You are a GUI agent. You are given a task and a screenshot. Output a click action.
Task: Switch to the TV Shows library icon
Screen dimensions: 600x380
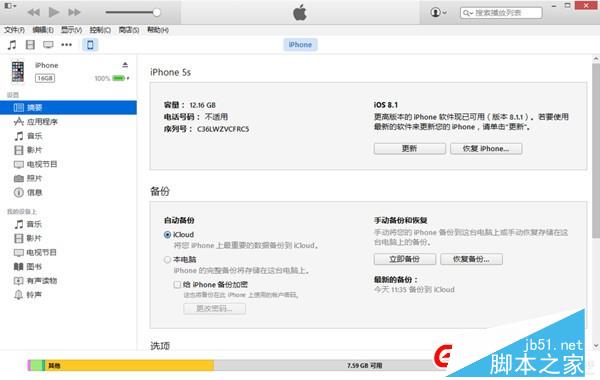click(x=48, y=45)
